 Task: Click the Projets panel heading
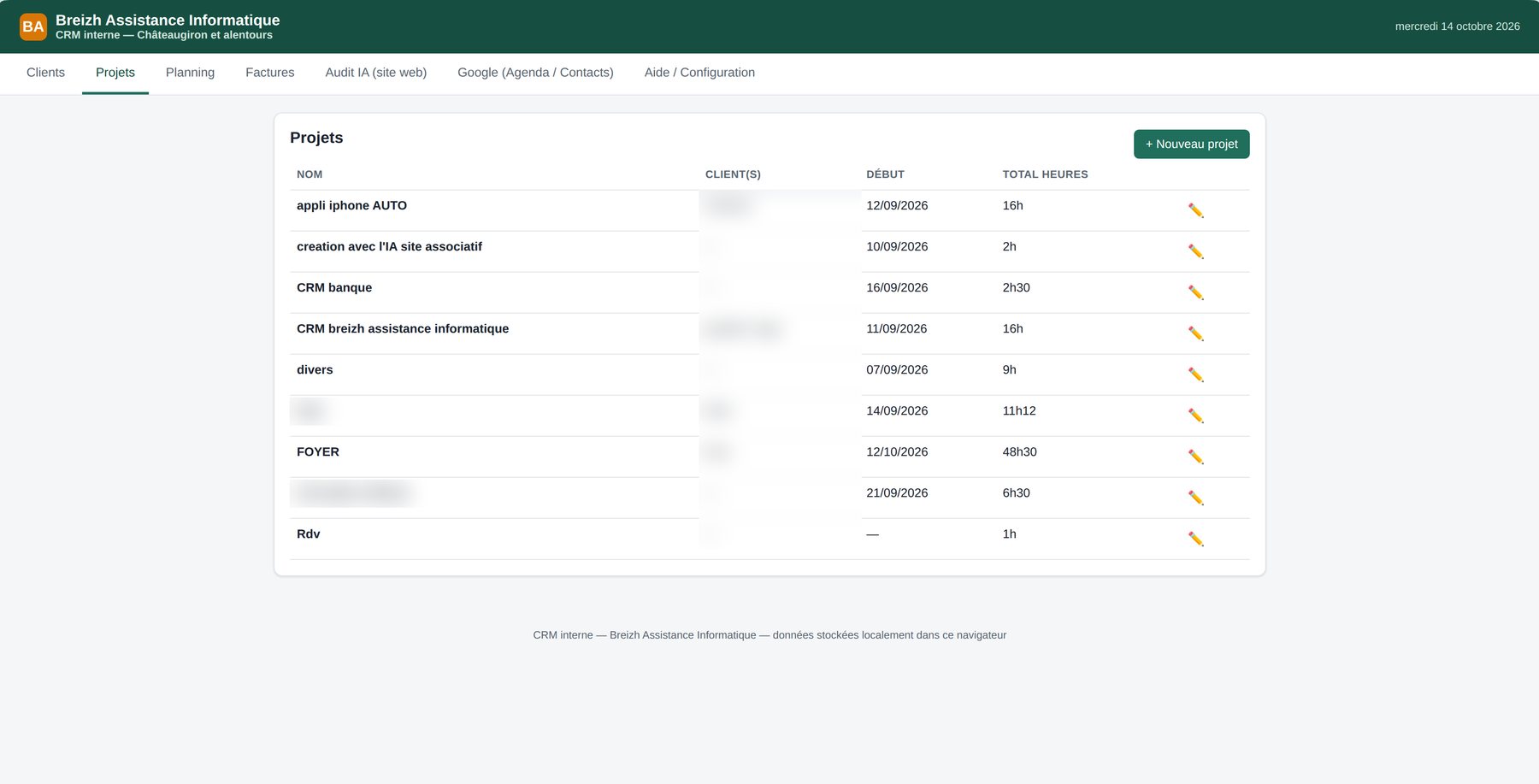(316, 138)
